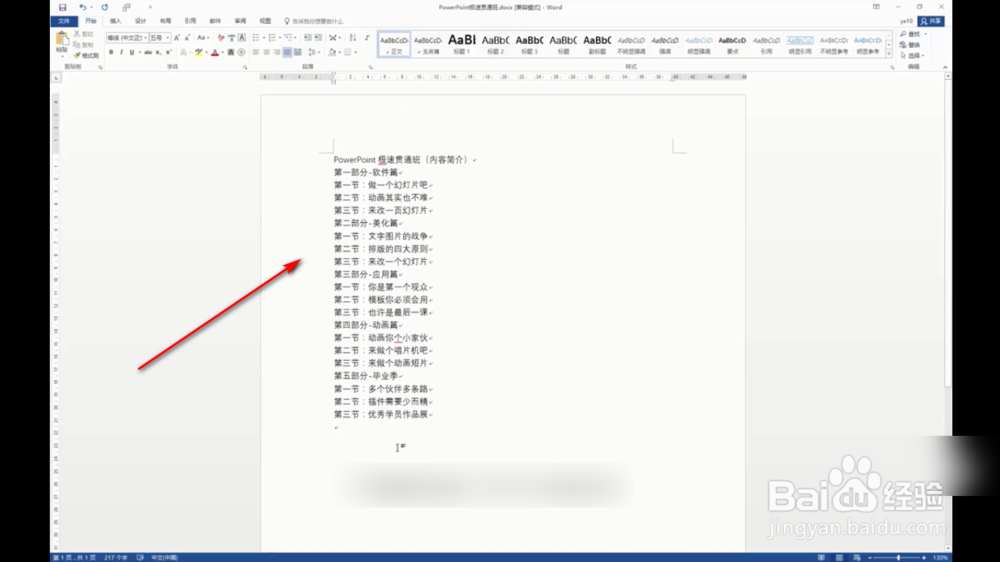Viewport: 1000px width, 562px height.
Task: Switch to the View (视图) tab
Action: tap(265, 21)
